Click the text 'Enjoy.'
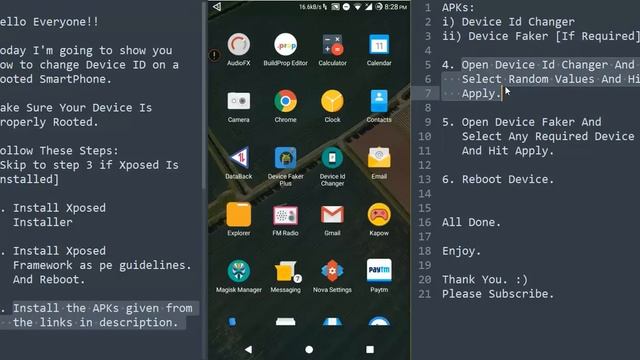640x360 pixels. point(461,251)
